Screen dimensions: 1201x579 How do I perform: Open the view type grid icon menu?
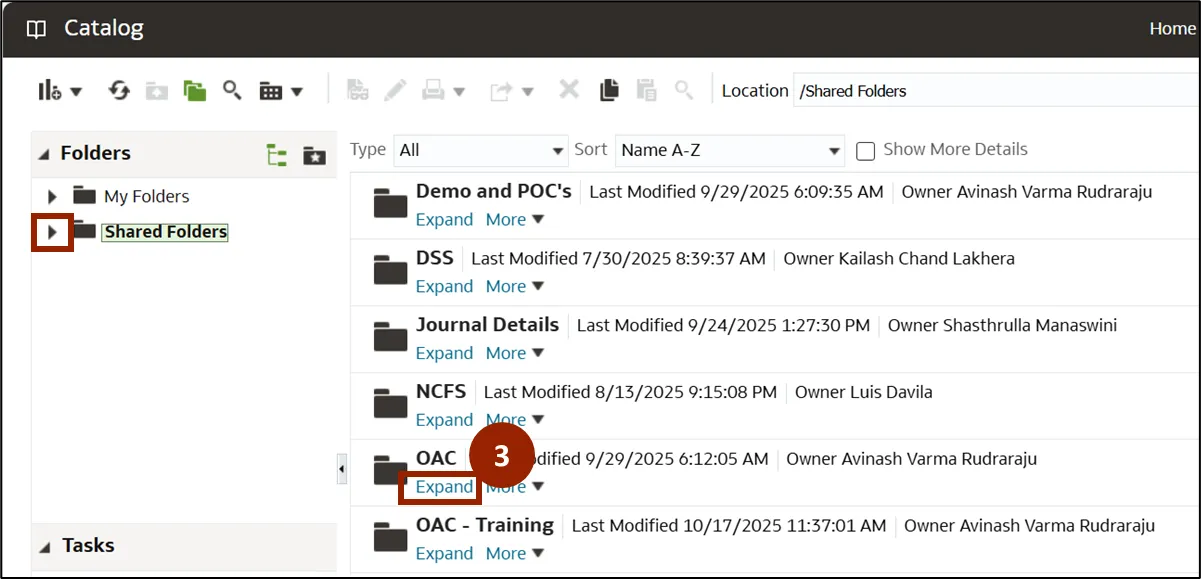point(281,91)
